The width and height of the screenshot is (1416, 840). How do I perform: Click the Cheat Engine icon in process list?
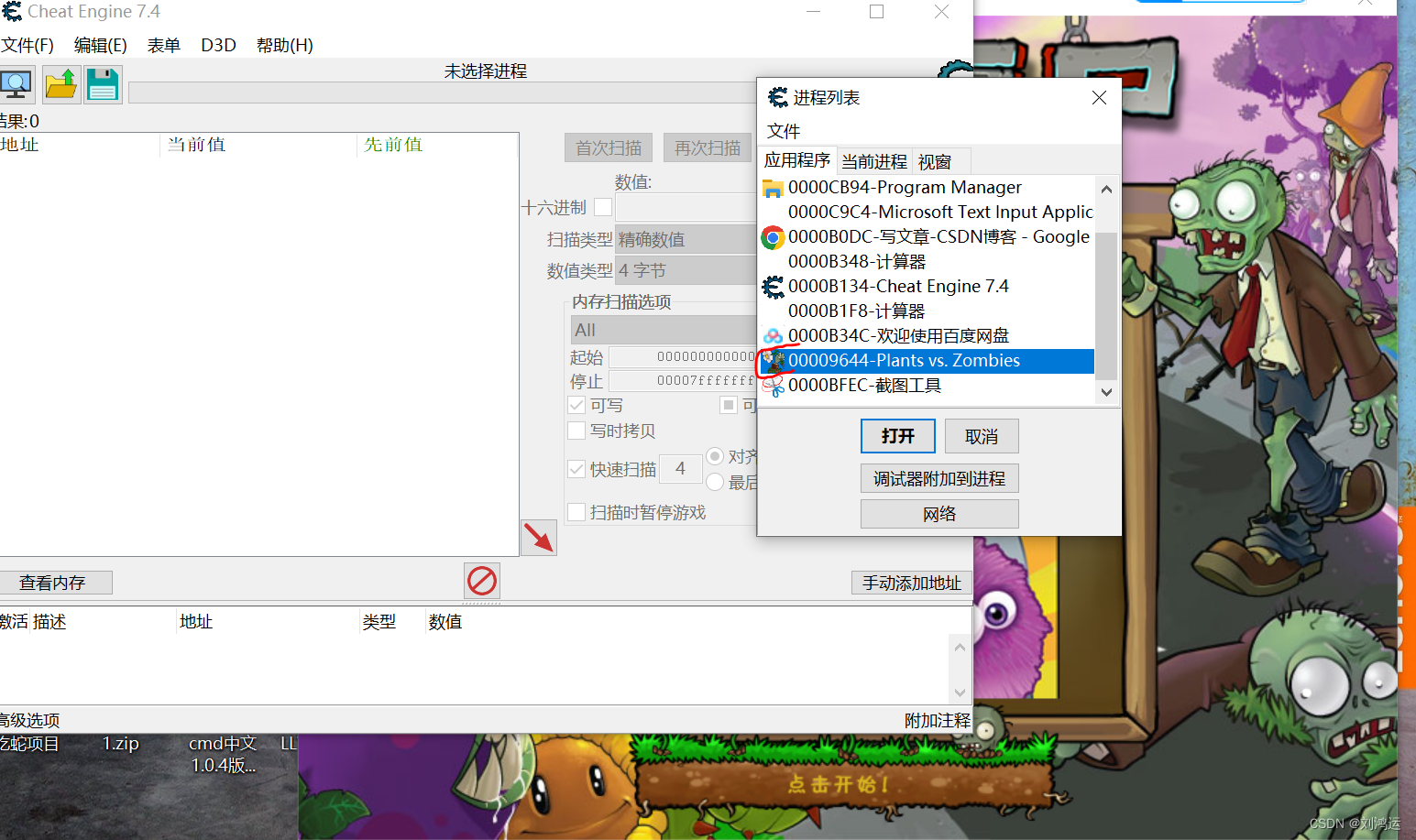click(773, 287)
